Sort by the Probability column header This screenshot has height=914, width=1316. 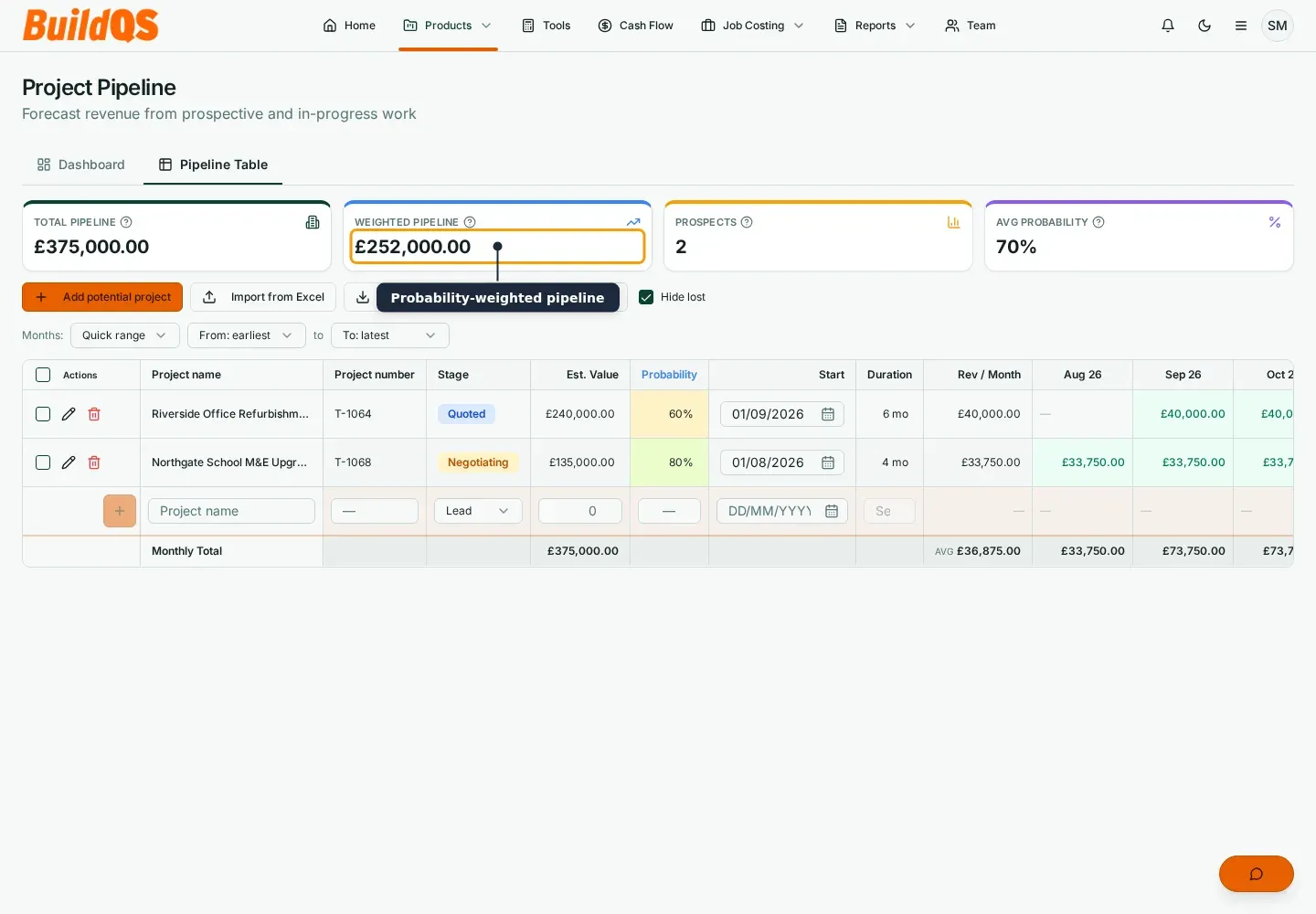pyautogui.click(x=669, y=375)
